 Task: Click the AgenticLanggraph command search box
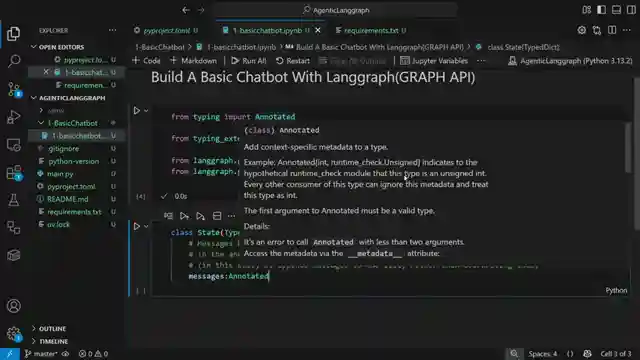336,10
